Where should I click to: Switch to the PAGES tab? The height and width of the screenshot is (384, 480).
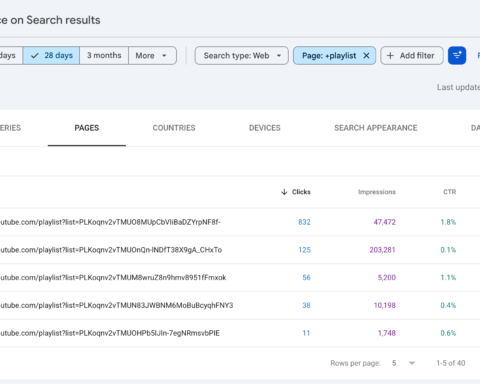click(x=87, y=128)
